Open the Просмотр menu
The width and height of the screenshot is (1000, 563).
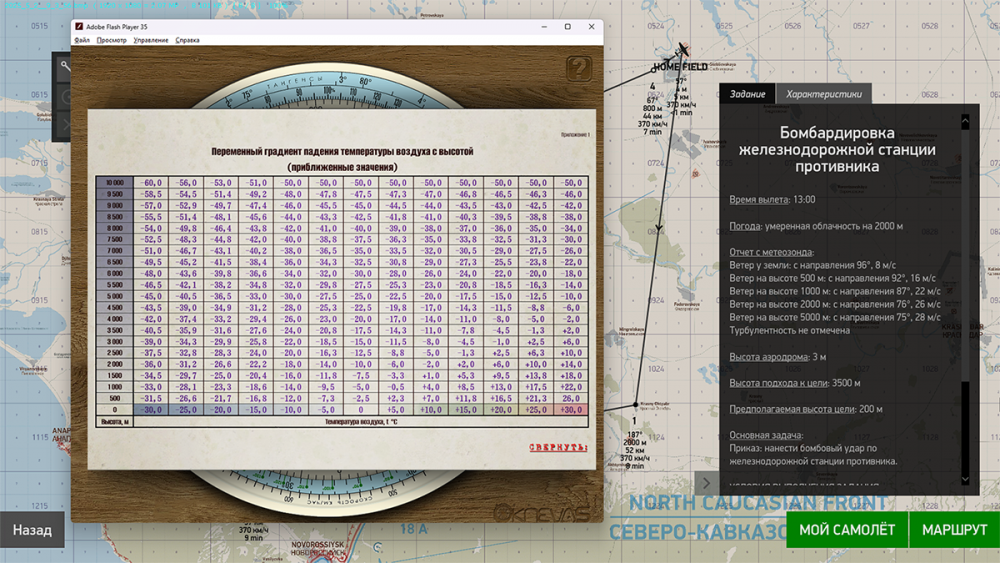111,40
